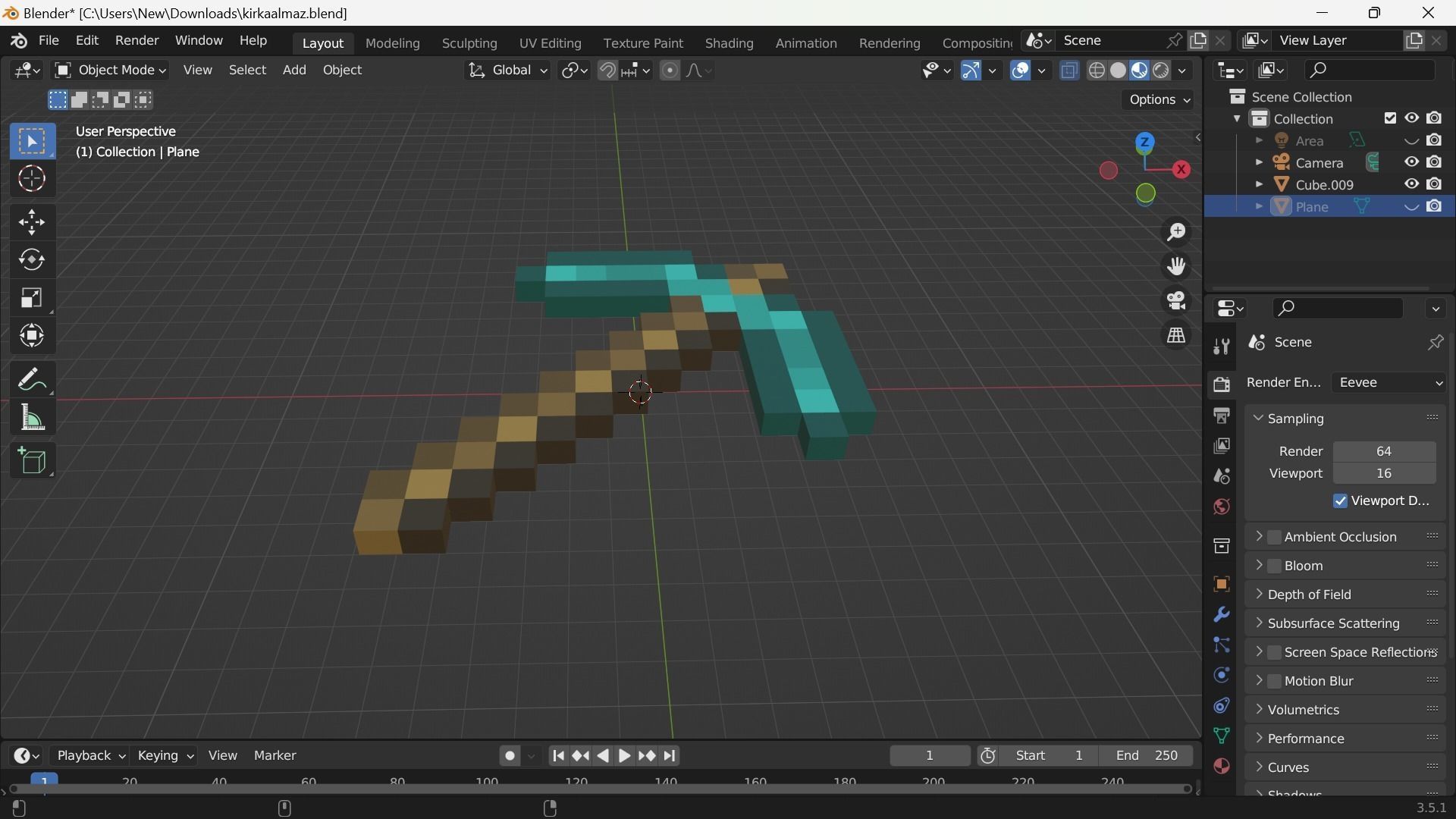The width and height of the screenshot is (1456, 819).
Task: Choose the Measure ruler tool
Action: 32,418
